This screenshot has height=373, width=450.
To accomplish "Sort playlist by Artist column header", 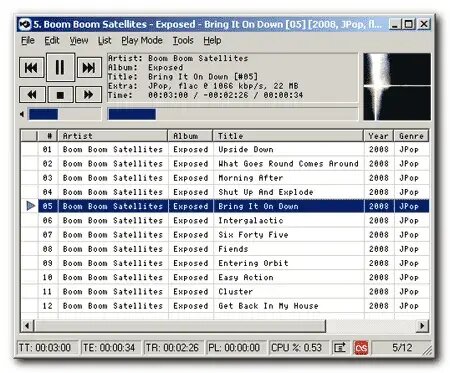I will point(113,136).
